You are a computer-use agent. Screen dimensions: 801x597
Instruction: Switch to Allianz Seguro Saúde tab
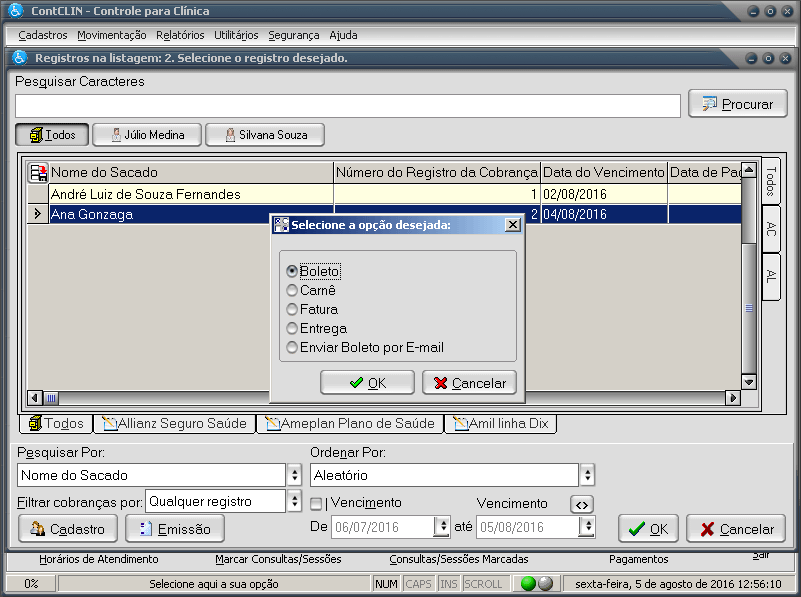(x=175, y=423)
